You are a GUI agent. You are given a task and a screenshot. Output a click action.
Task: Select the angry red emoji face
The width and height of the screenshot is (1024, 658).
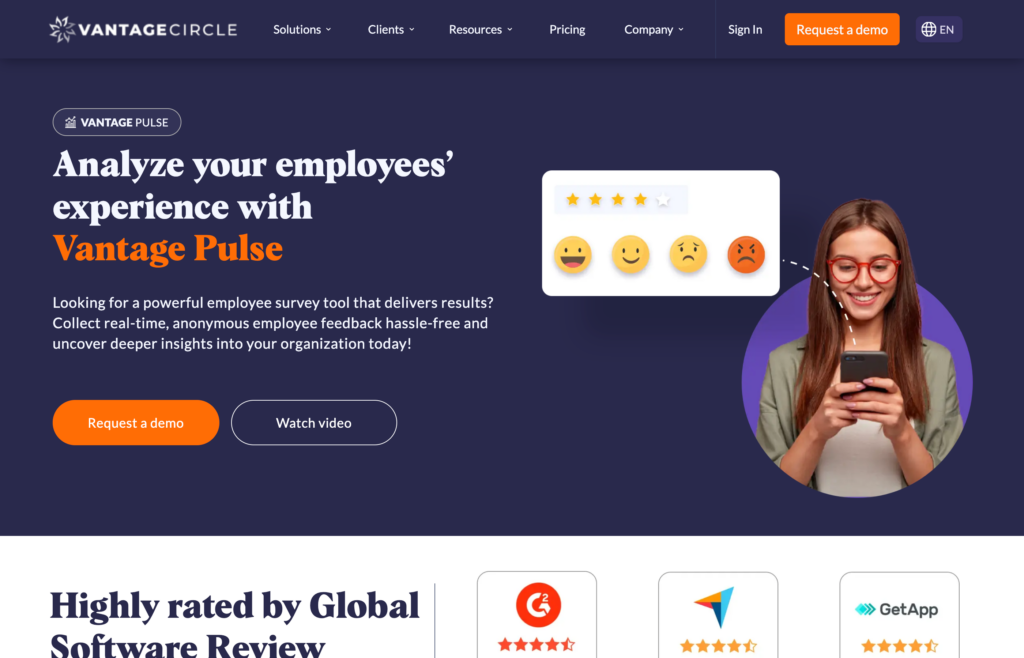[x=746, y=254]
